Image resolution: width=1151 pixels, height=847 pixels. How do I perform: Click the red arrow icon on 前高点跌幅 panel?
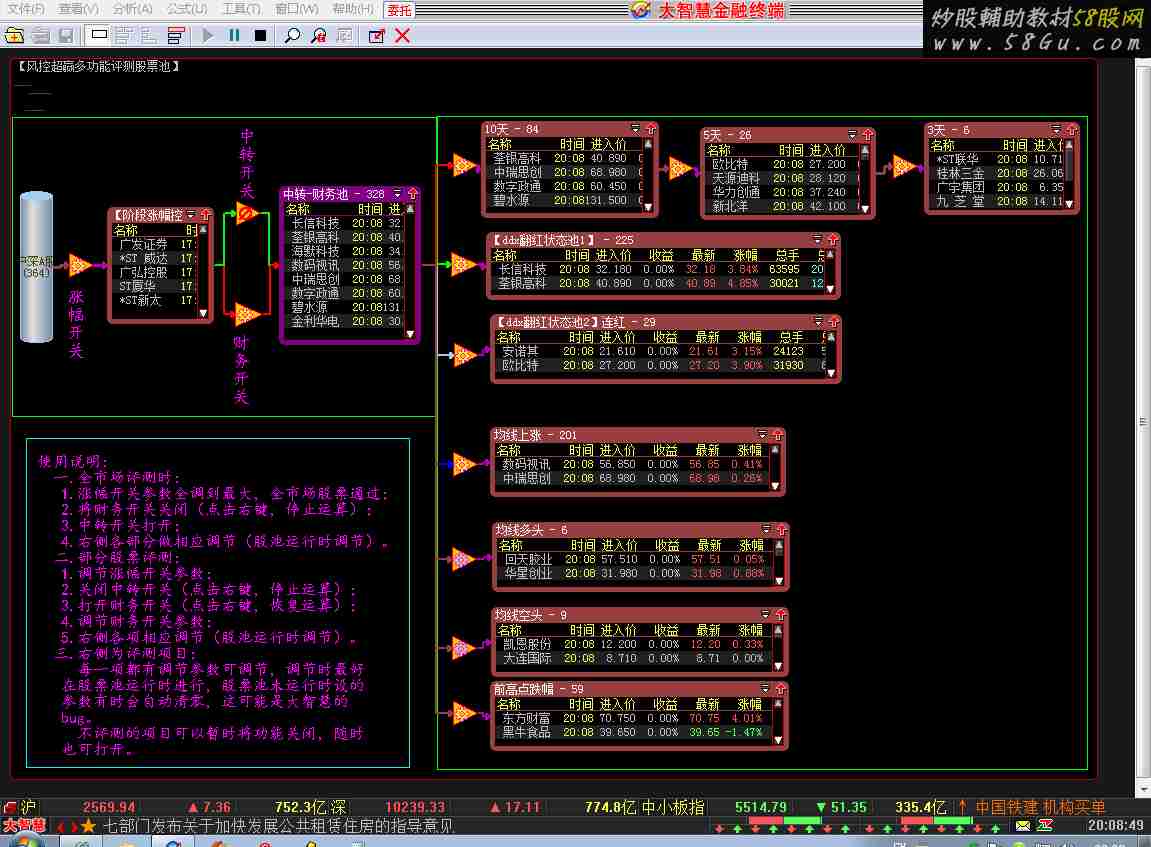[781, 689]
